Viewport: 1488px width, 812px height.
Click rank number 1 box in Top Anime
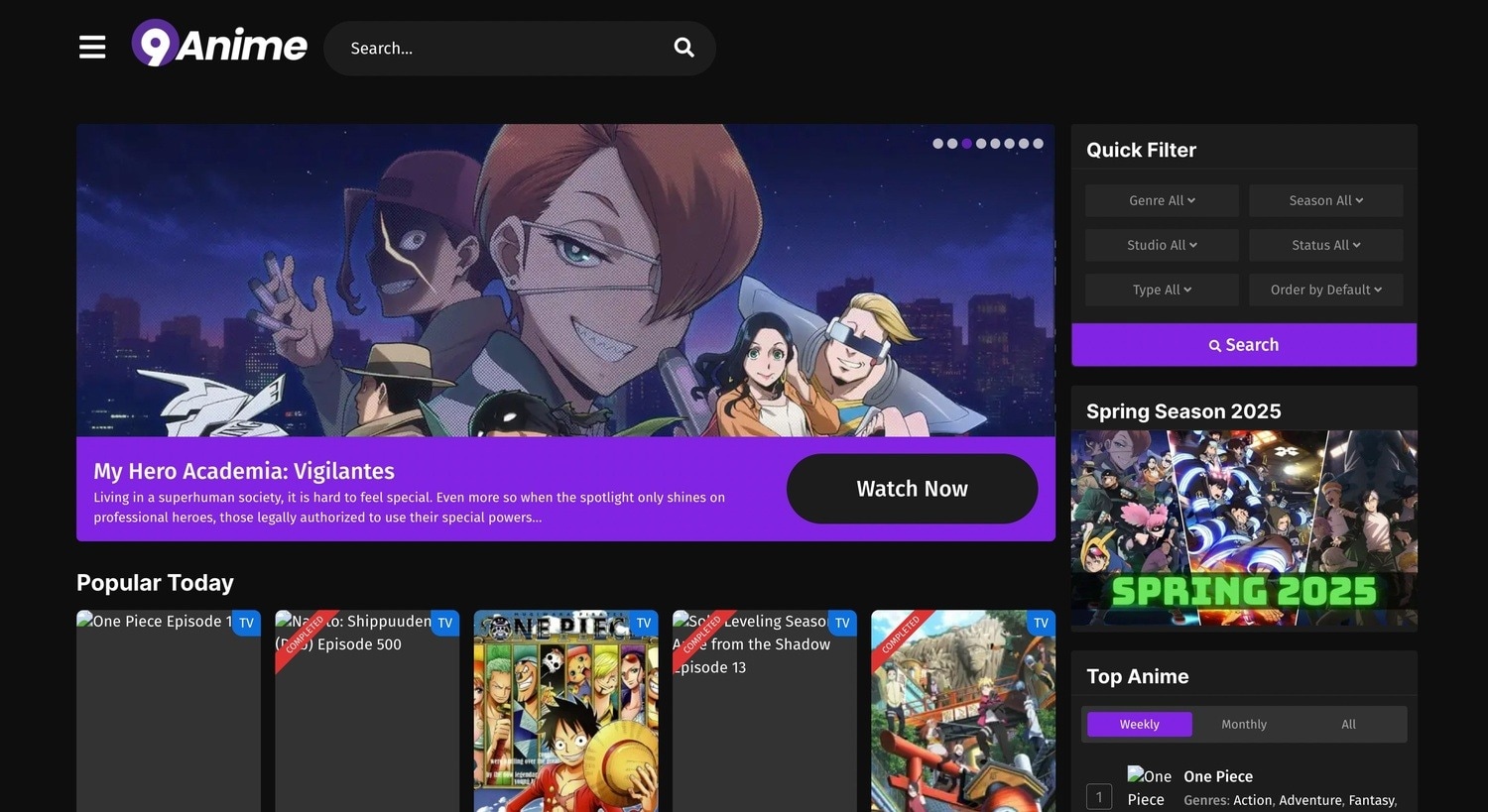pos(1099,797)
